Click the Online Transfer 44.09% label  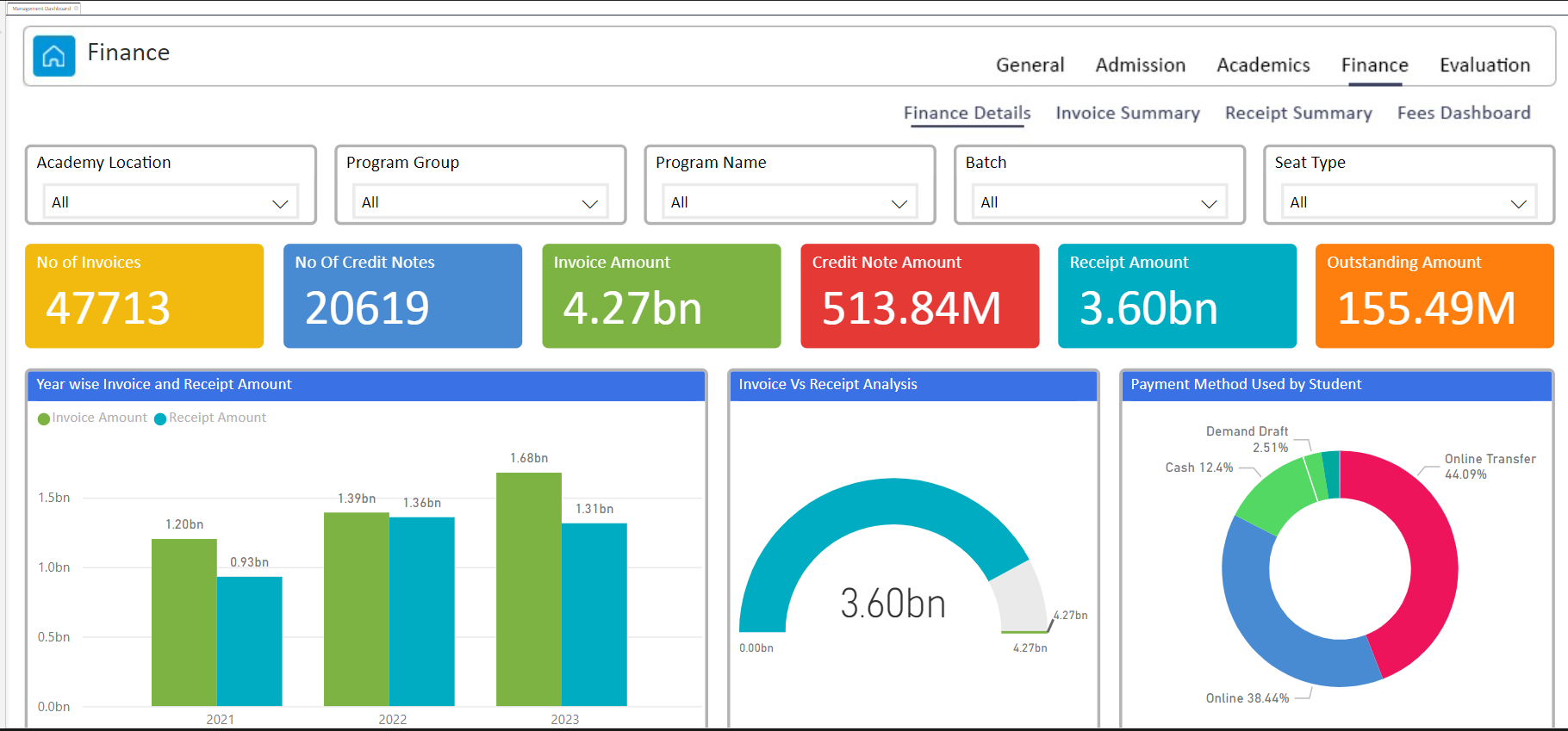1490,467
